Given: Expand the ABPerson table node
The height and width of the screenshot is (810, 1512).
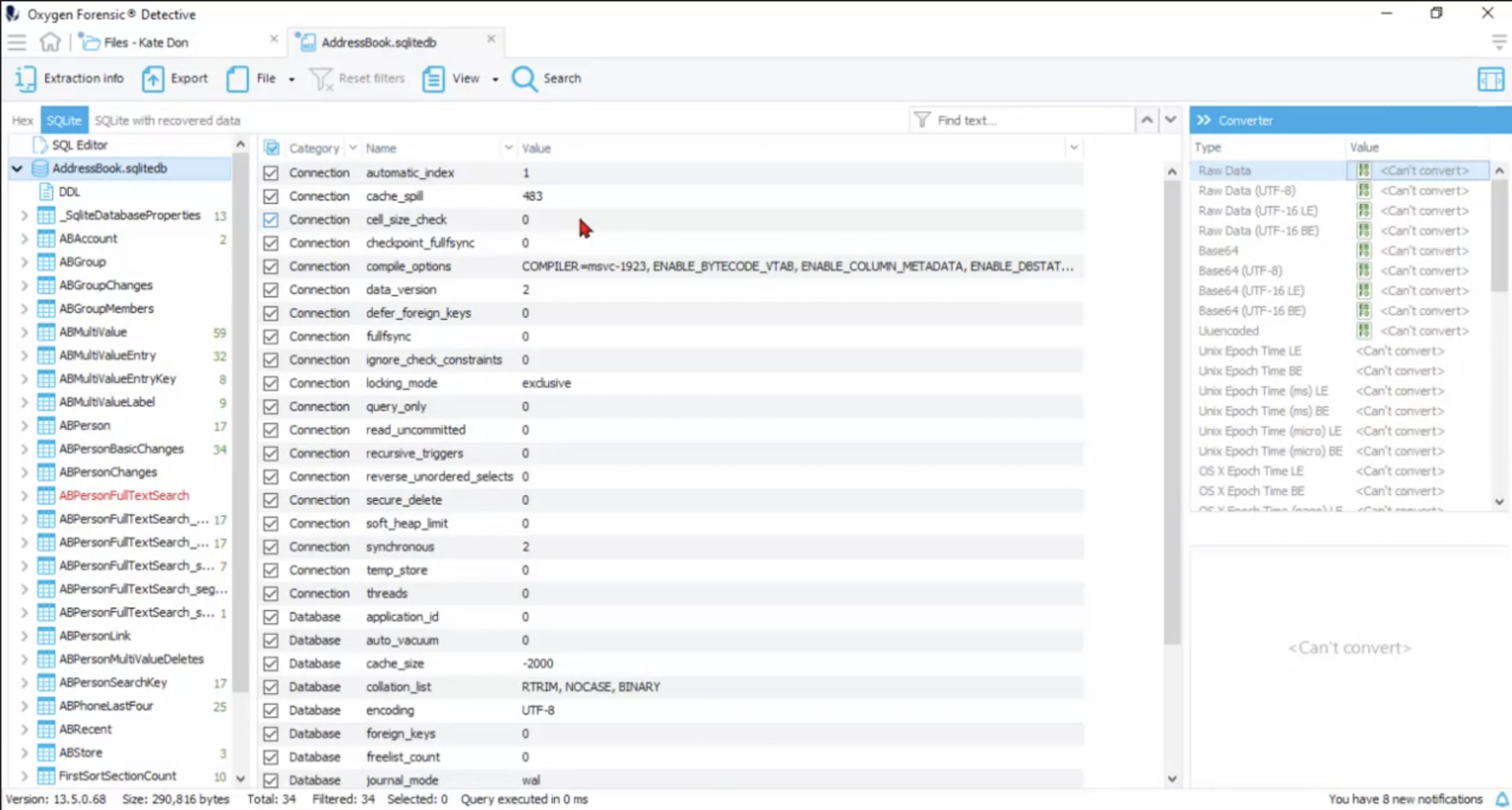Looking at the screenshot, I should click(24, 425).
